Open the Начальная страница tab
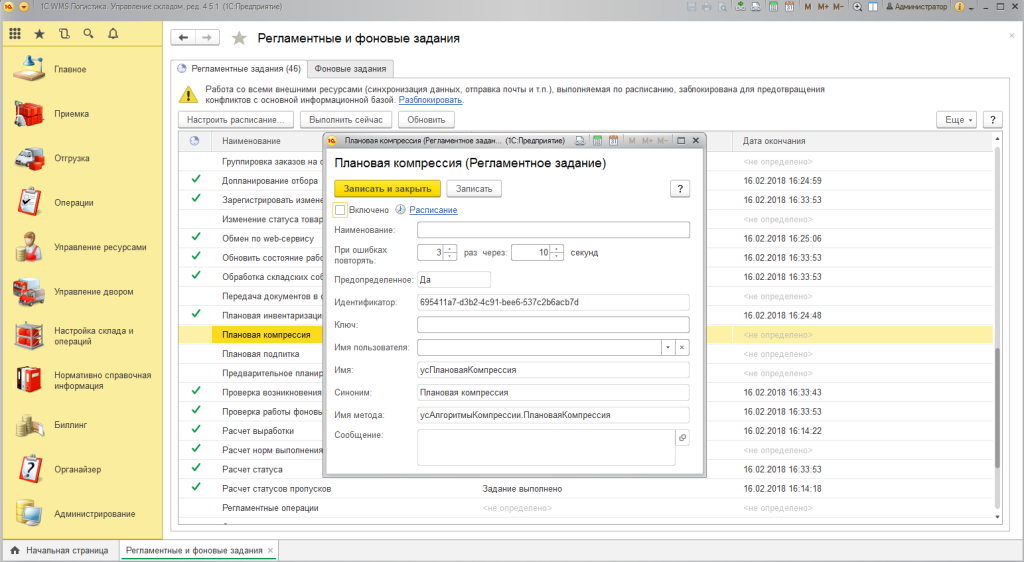1024x562 pixels. [x=59, y=550]
